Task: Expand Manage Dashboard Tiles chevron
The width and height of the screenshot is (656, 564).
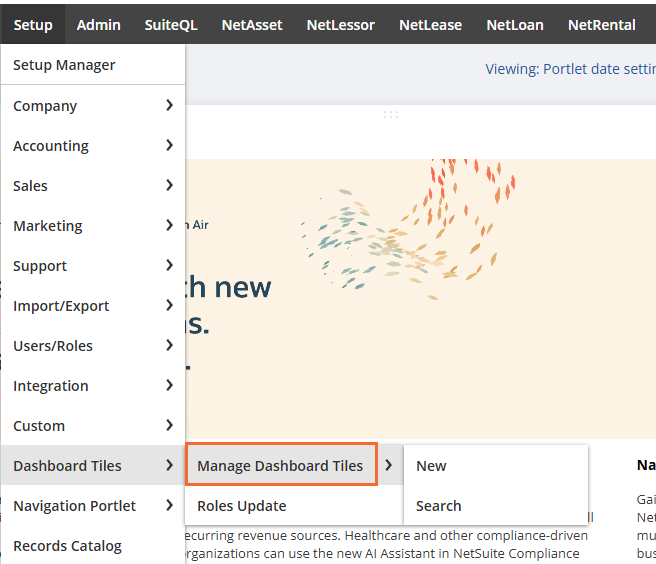Action: (389, 465)
